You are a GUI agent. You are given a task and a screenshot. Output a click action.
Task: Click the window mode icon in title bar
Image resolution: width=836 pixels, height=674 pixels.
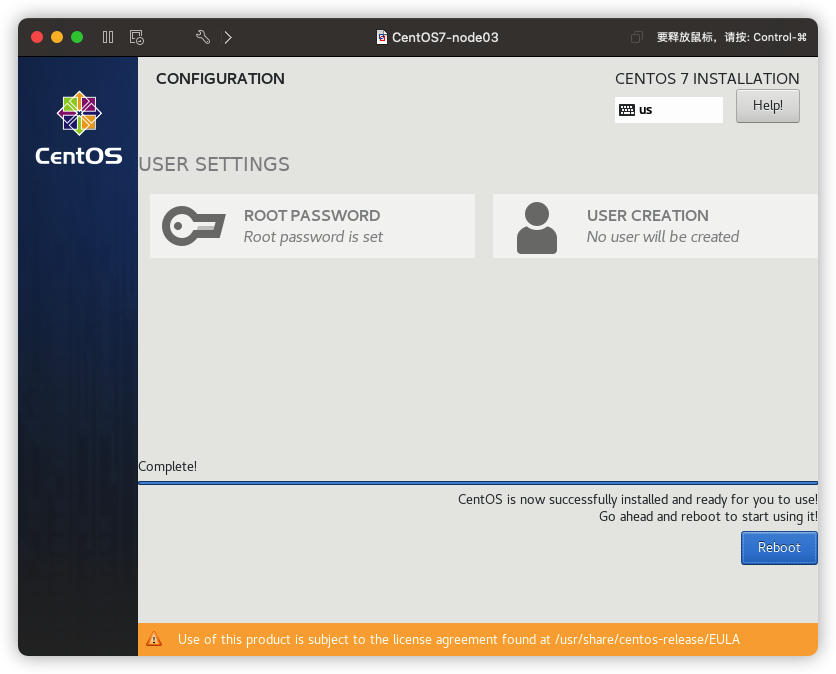click(x=637, y=37)
